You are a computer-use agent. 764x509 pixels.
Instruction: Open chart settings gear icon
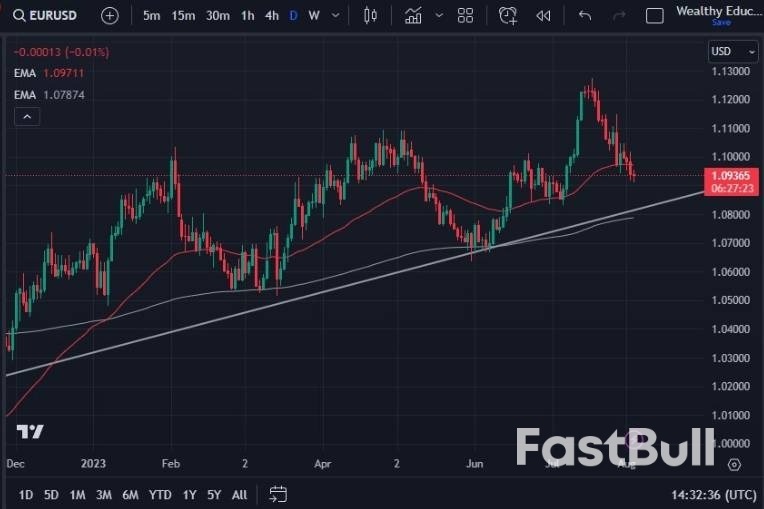pyautogui.click(x=734, y=464)
